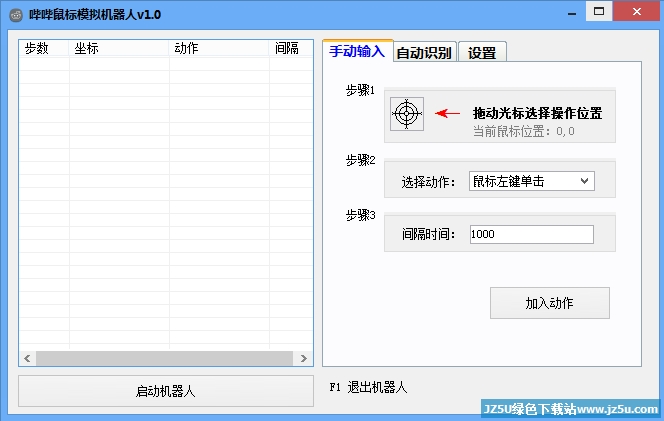Open the 自动识别 tab

[x=424, y=53]
